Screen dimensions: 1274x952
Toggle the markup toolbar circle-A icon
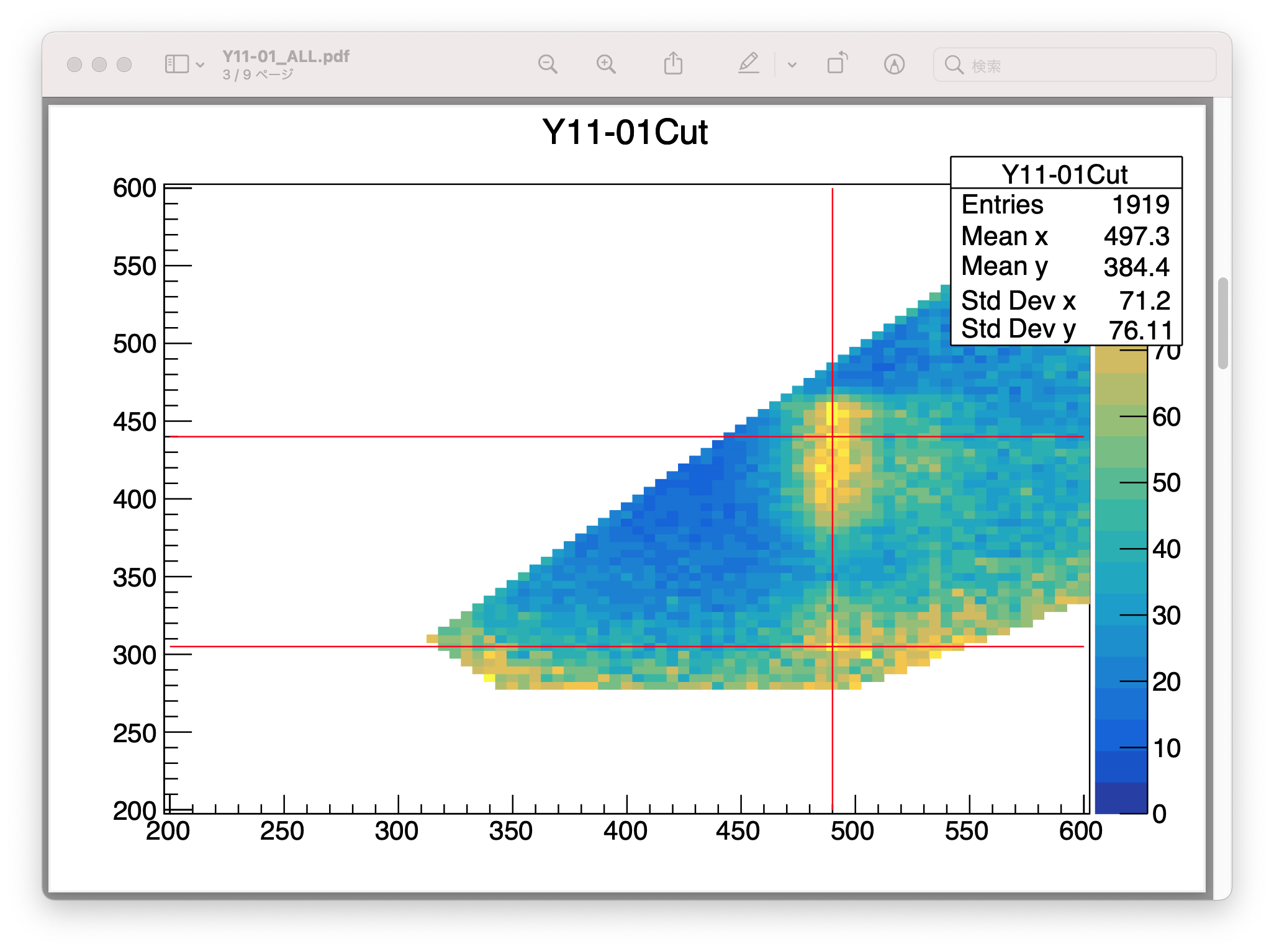click(x=894, y=64)
